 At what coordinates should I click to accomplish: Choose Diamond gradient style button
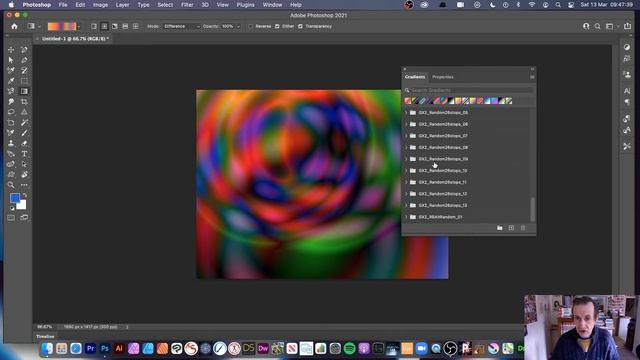(x=136, y=26)
